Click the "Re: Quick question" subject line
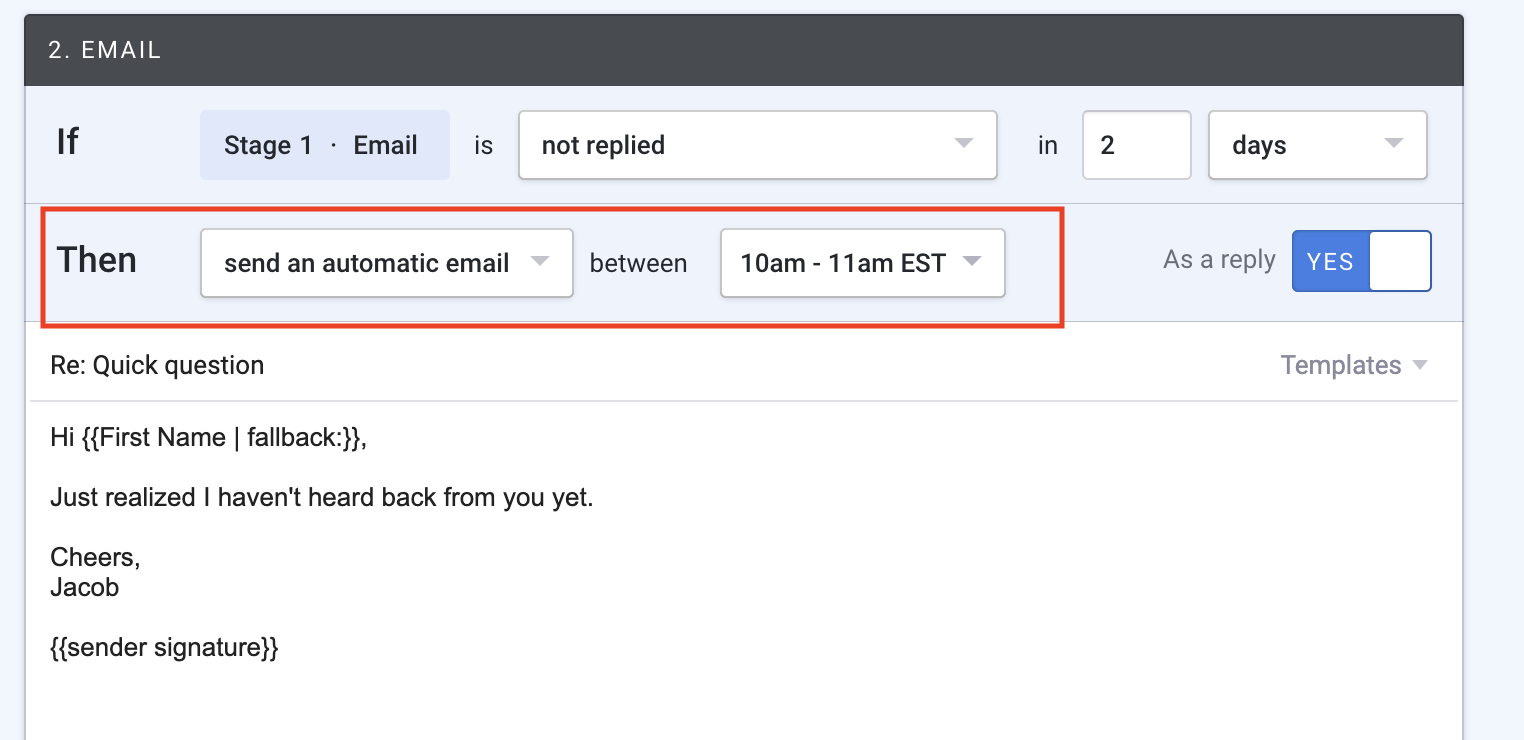This screenshot has width=1524, height=740. point(157,366)
